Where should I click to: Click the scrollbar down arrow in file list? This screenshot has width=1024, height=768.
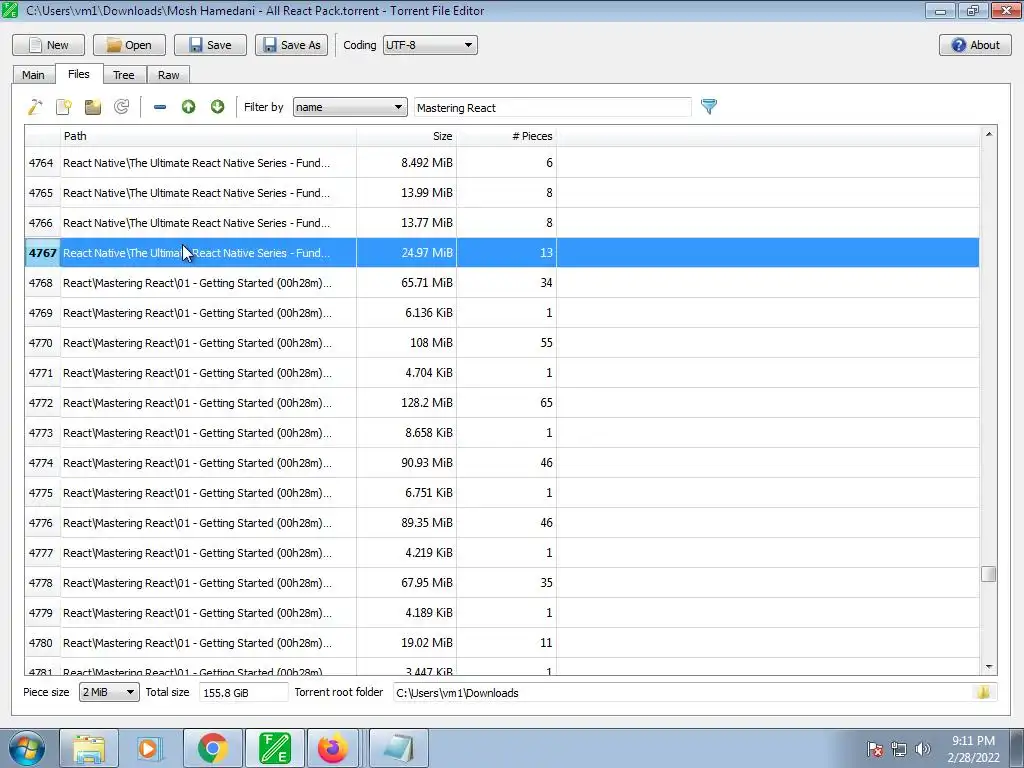(989, 667)
